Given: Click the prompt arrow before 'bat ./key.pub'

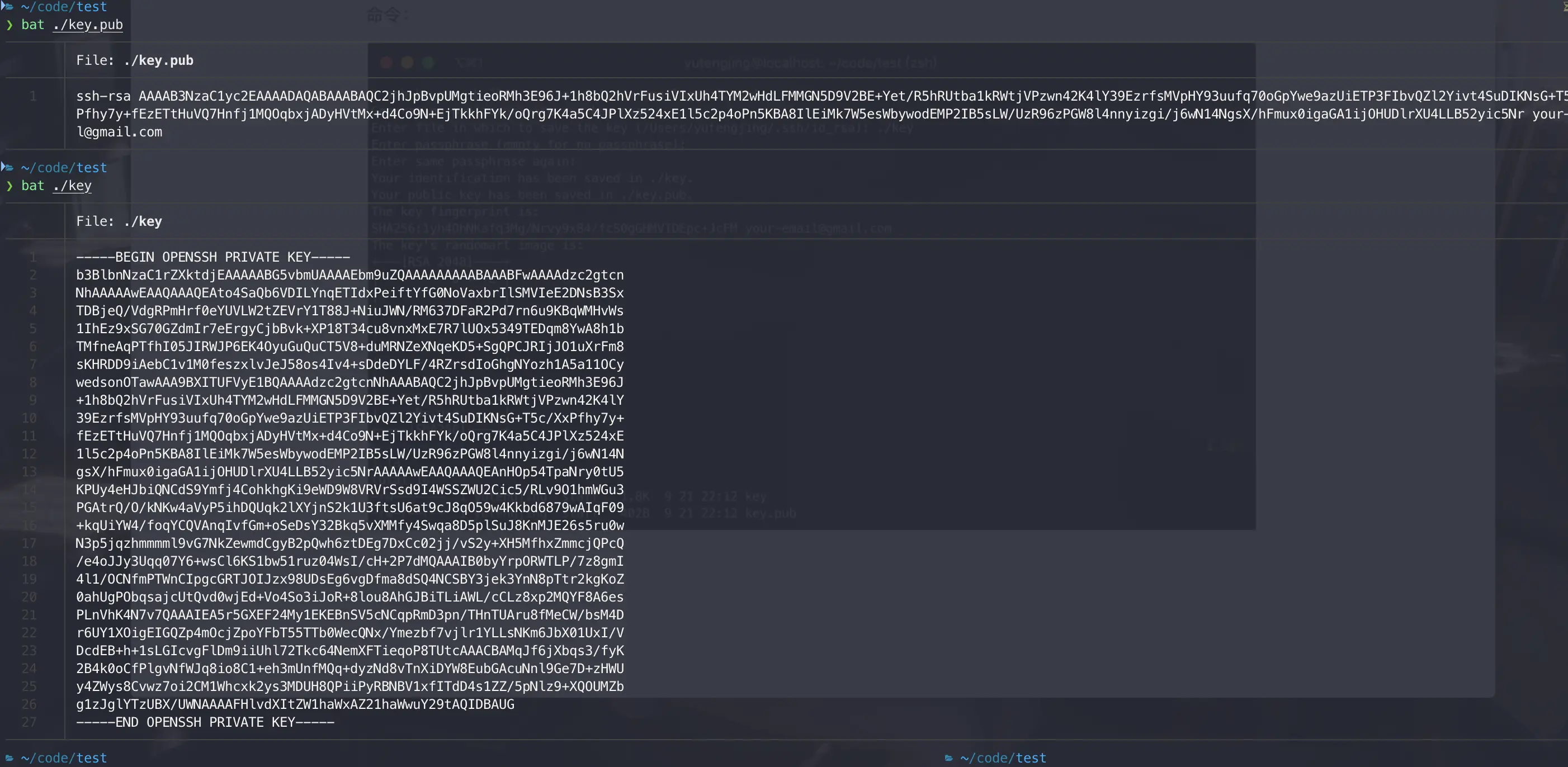Looking at the screenshot, I should pos(9,25).
